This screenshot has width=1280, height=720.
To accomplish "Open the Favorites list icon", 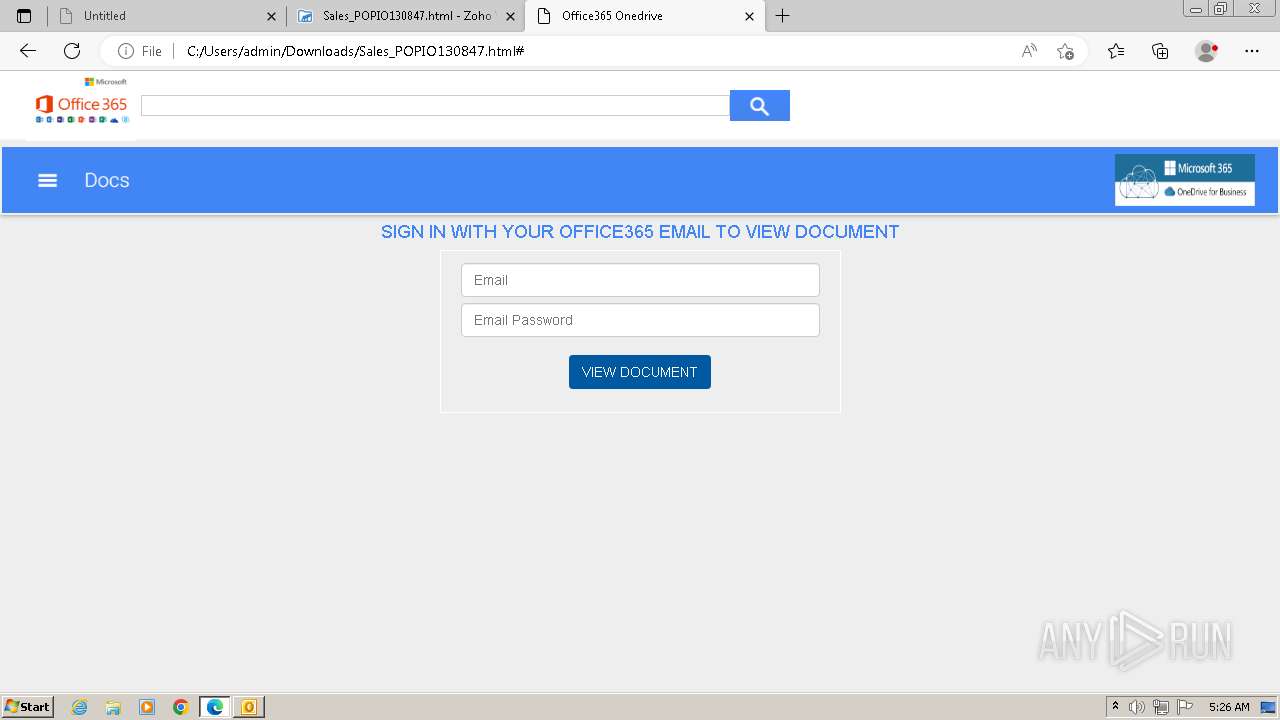I will click(1116, 51).
